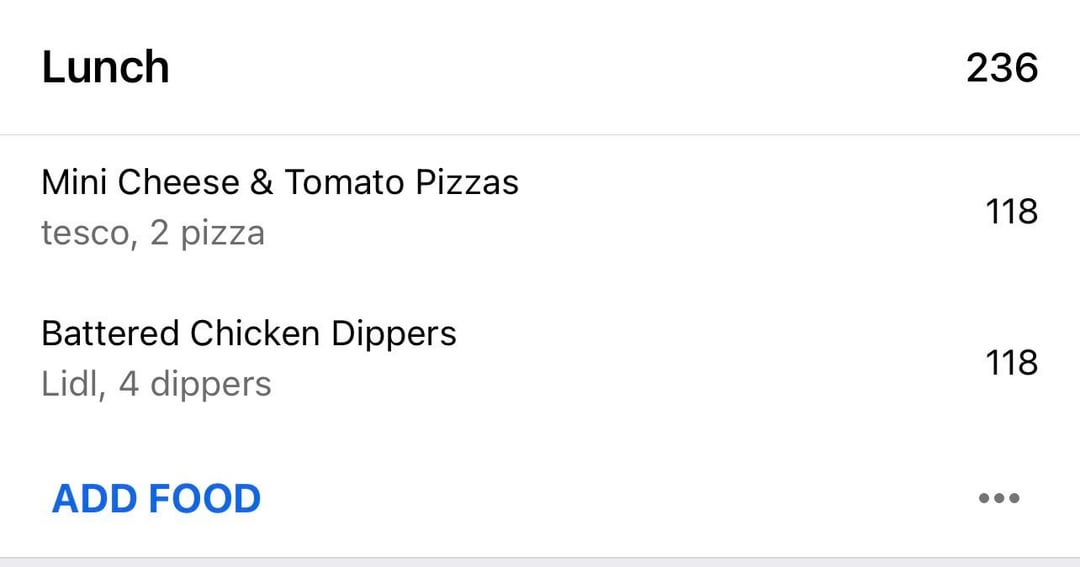Tap the Lunch total of 236 calories

coord(1001,68)
